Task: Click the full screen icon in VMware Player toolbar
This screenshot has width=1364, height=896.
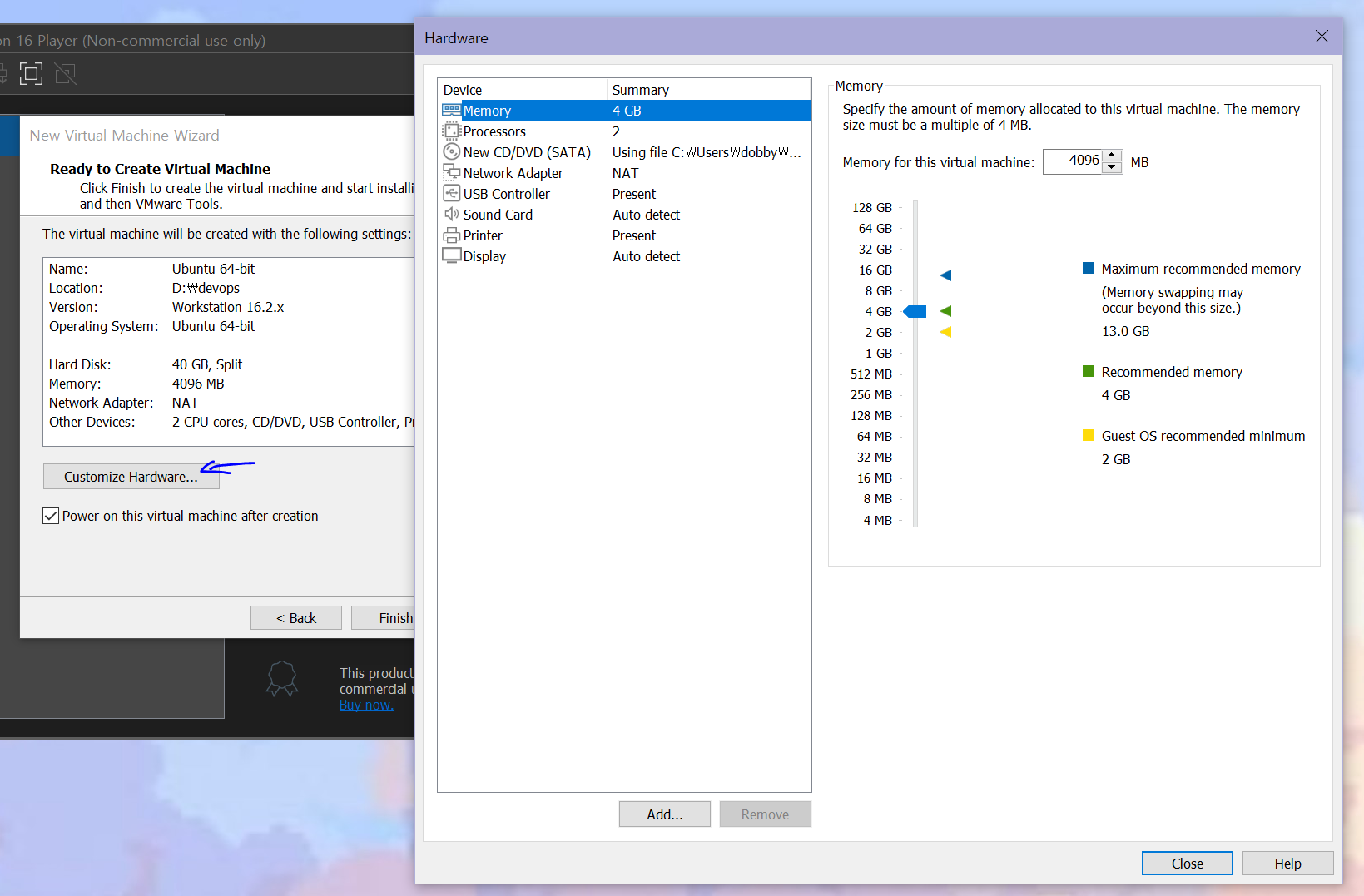Action: [x=31, y=74]
